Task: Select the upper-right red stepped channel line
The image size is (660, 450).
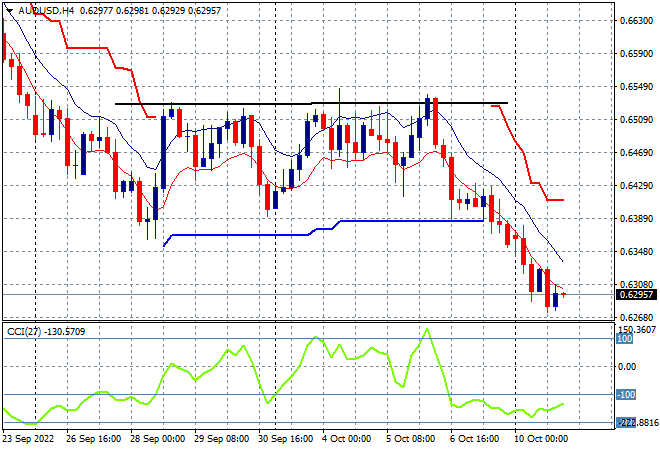Action: tap(528, 153)
